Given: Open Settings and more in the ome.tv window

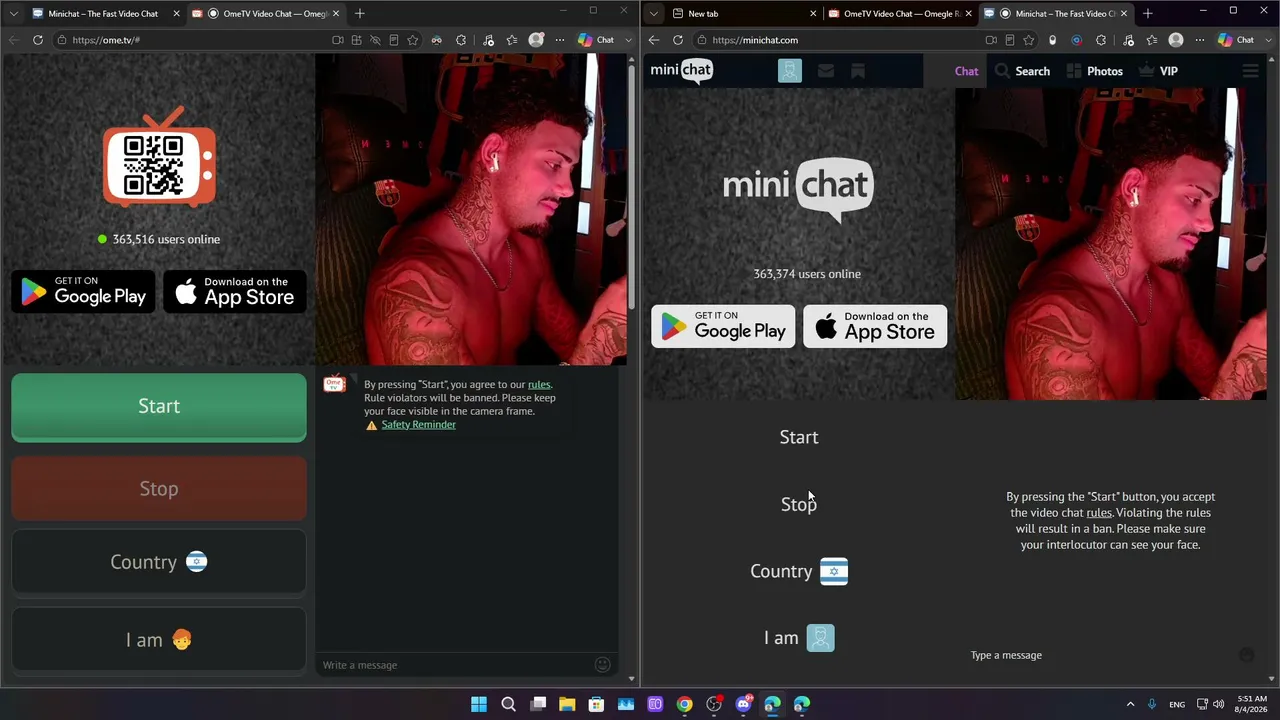Looking at the screenshot, I should click(x=560, y=40).
